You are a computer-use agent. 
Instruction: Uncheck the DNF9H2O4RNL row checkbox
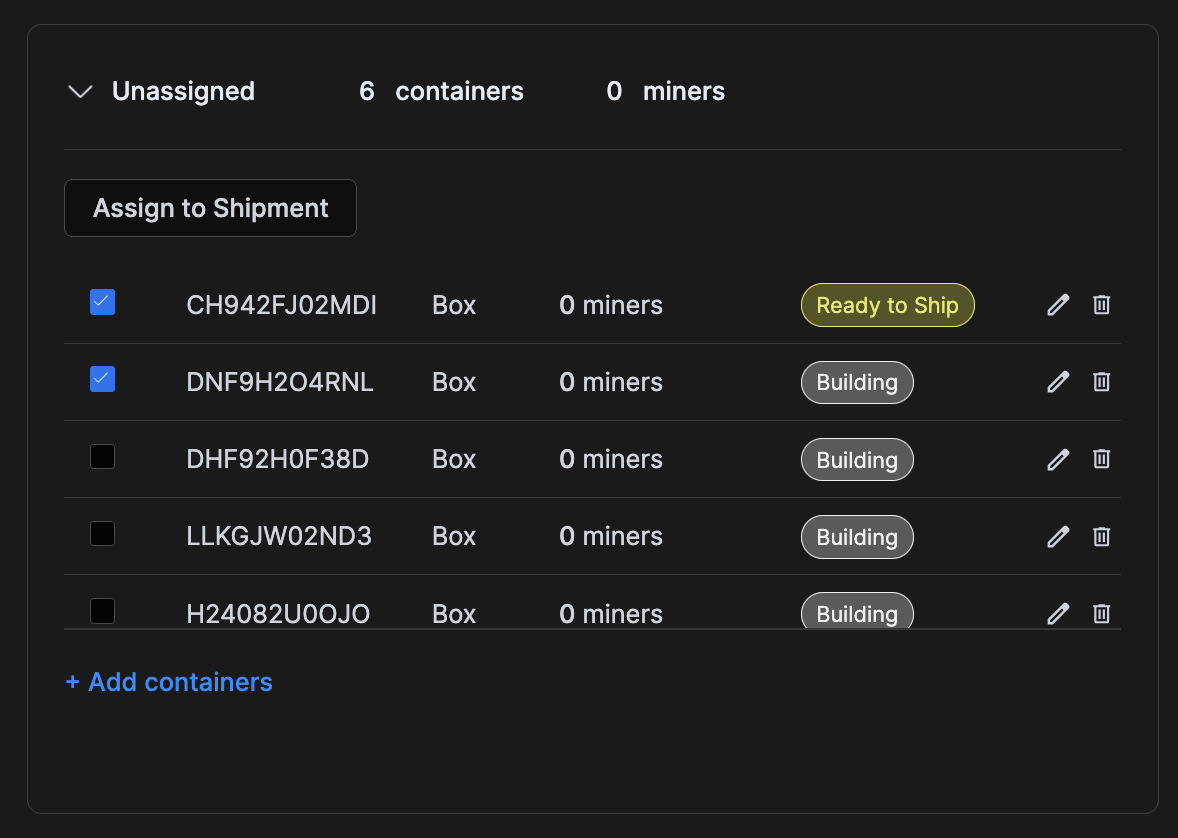102,379
